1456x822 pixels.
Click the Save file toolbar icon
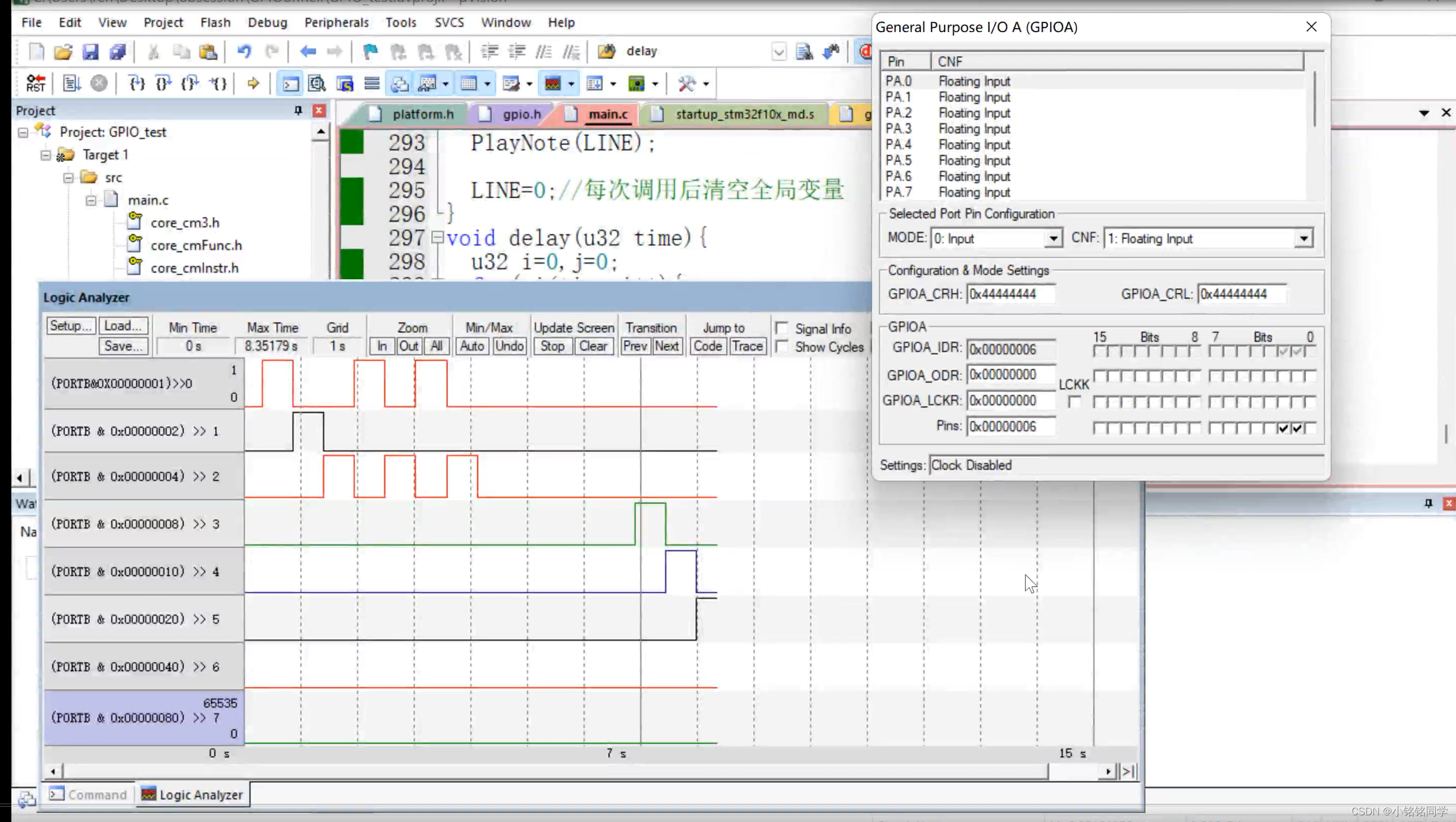tap(90, 52)
